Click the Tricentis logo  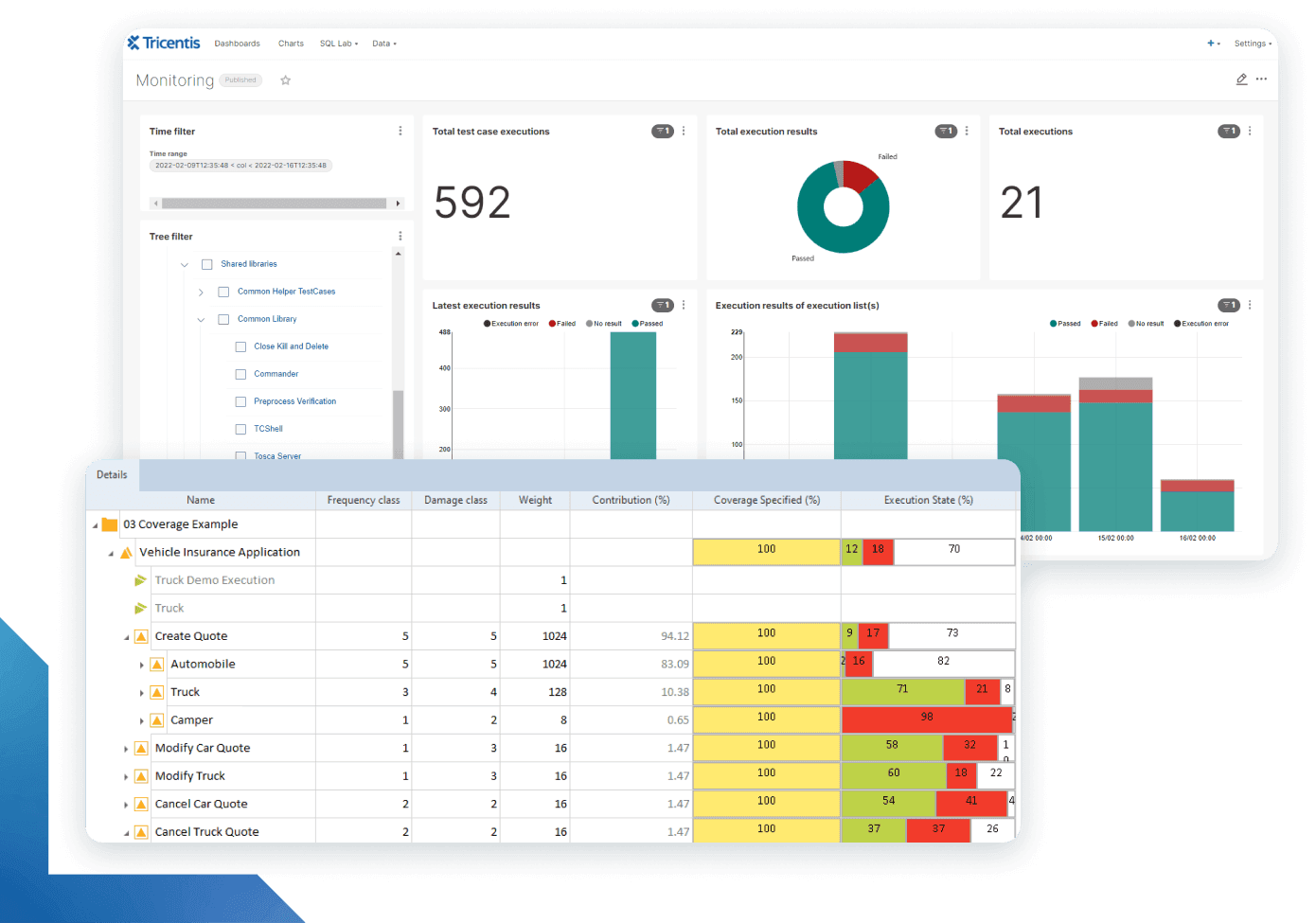coord(163,43)
